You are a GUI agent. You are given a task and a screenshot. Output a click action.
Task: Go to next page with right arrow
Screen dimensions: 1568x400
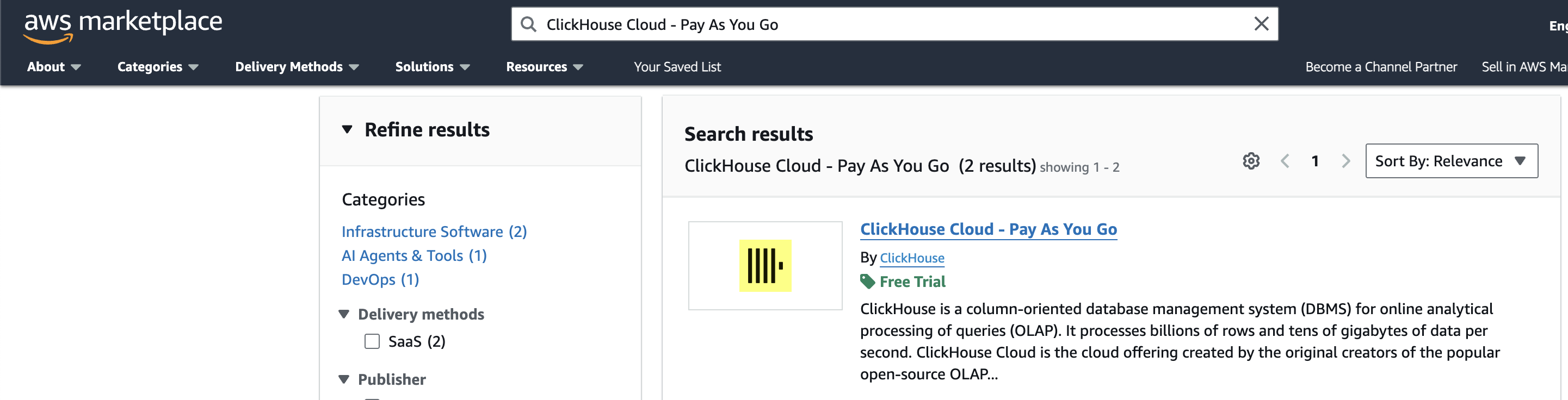click(x=1345, y=160)
